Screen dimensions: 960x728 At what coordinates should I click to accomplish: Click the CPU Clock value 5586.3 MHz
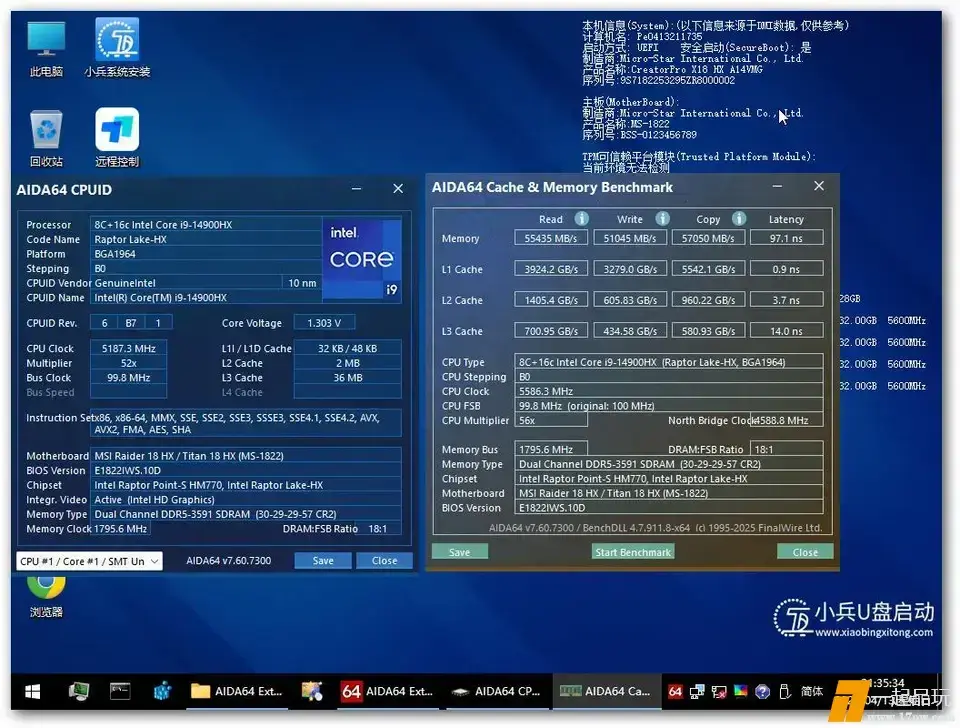click(x=669, y=391)
